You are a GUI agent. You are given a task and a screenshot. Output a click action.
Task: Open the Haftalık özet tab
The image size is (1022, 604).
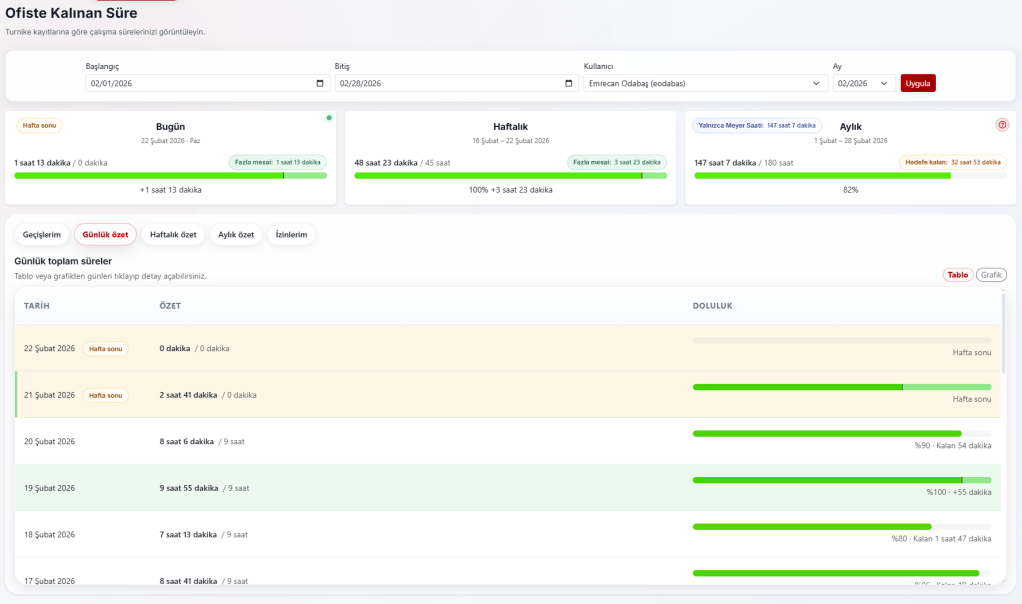(x=174, y=235)
